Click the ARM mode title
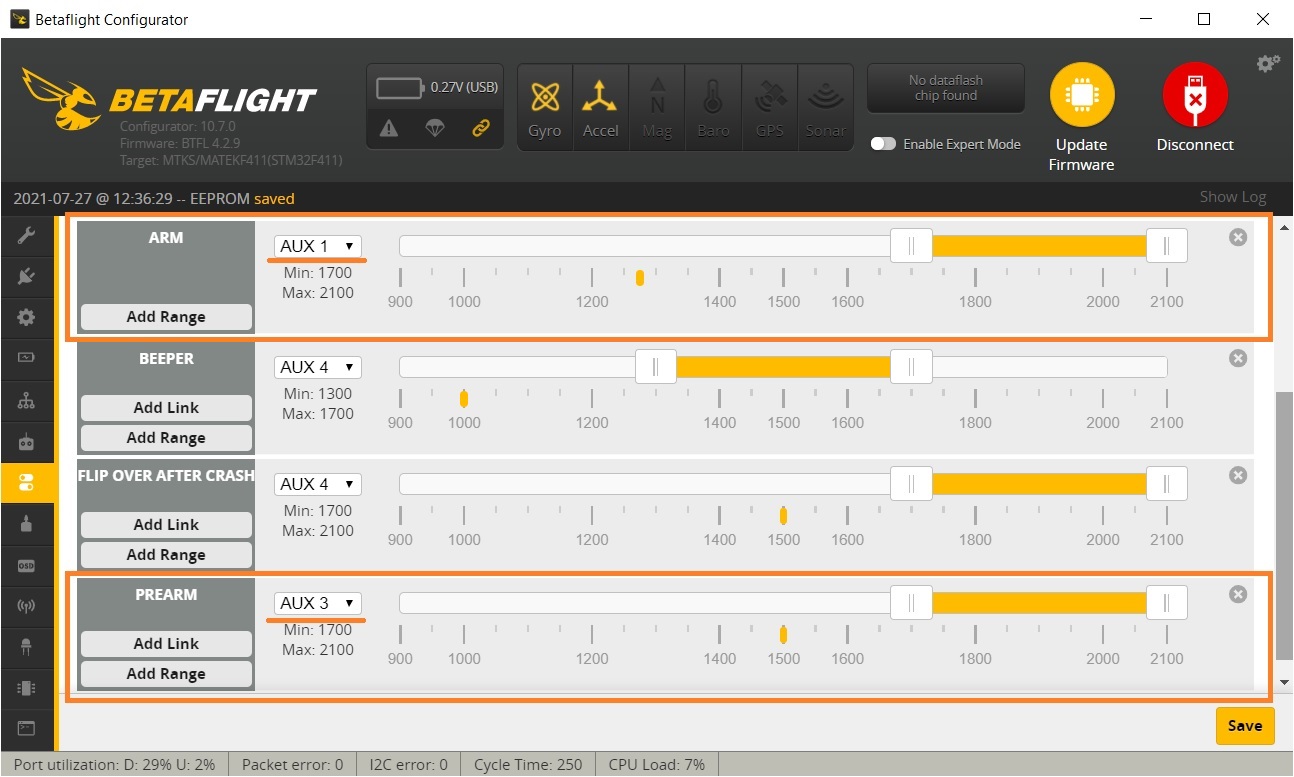Screen dimensions: 1294x777 point(166,238)
